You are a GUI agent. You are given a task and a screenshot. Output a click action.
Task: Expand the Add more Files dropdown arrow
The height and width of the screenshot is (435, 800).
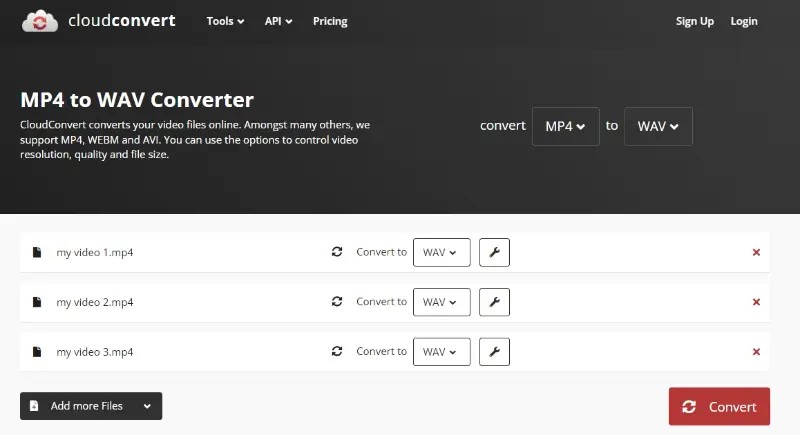click(147, 406)
